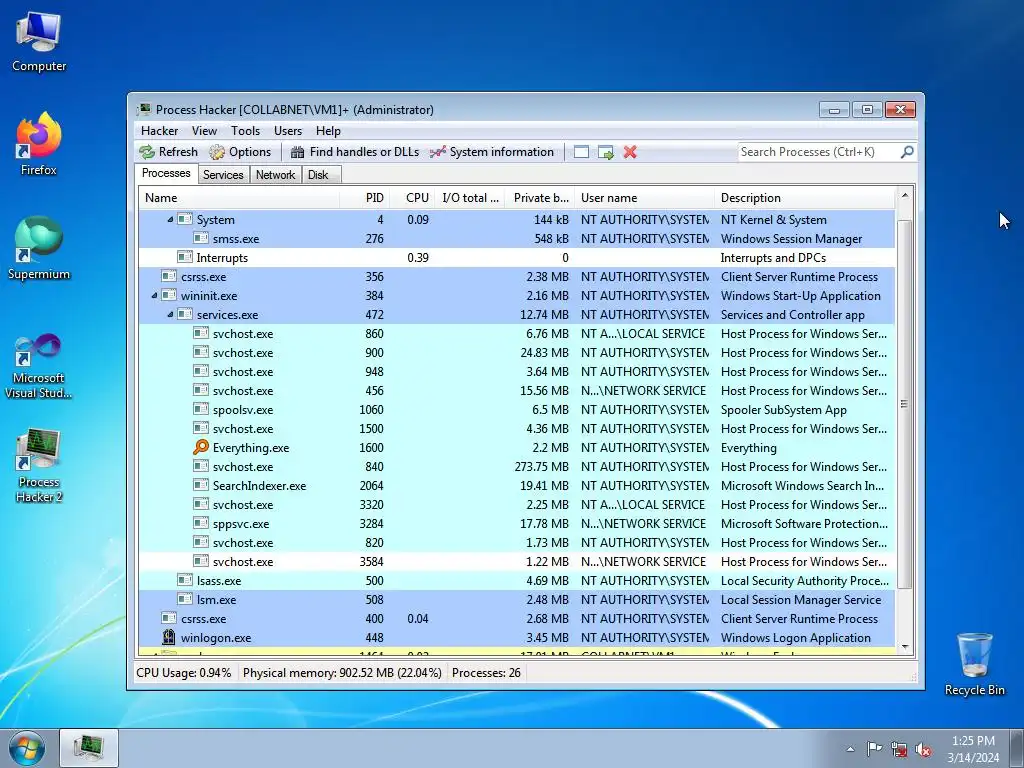Open the Windows Start menu
Screen dimensions: 1024x768
27,748
